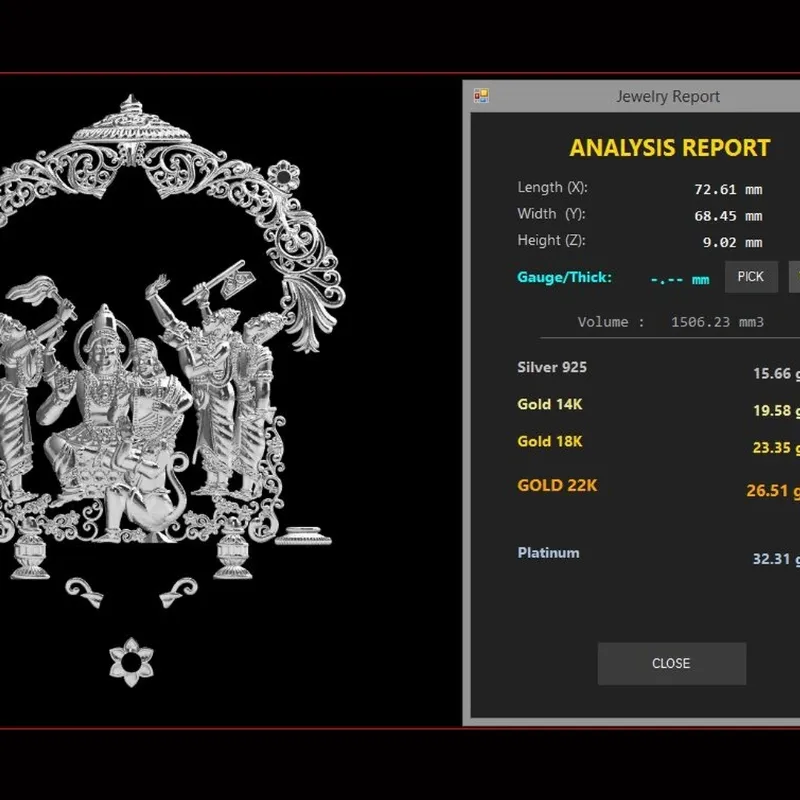800x800 pixels.
Task: Click the Gold 14K label
Action: (x=549, y=404)
